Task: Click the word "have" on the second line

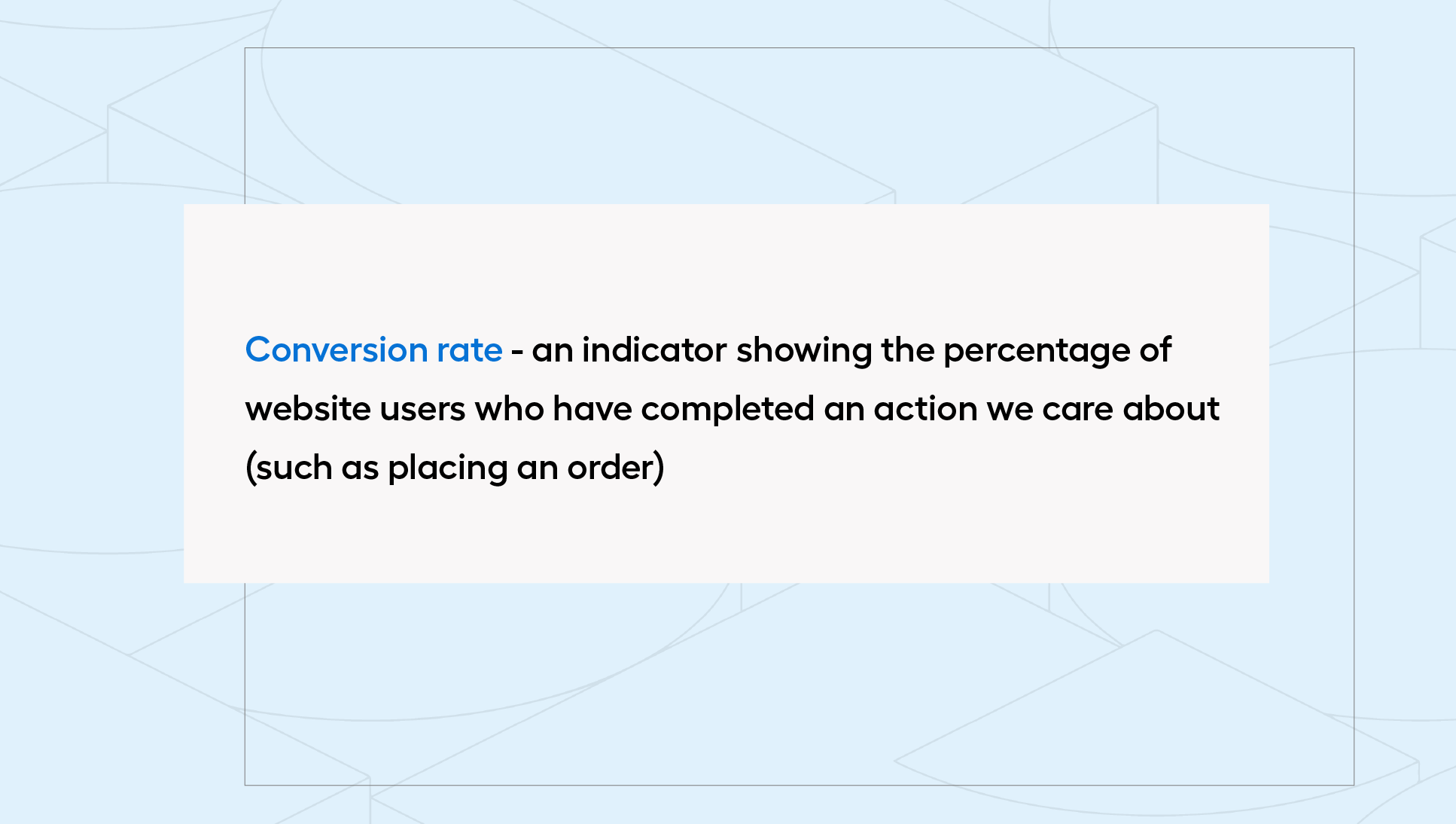Action: [592, 409]
